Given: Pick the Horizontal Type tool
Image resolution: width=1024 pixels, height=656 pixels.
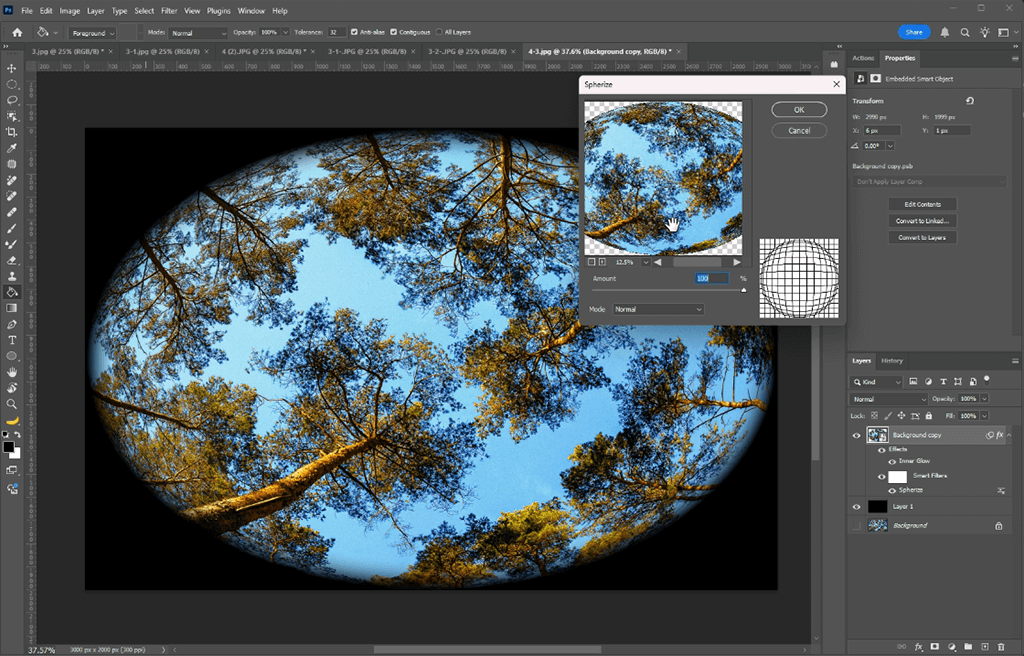Looking at the screenshot, I should coord(12,340).
